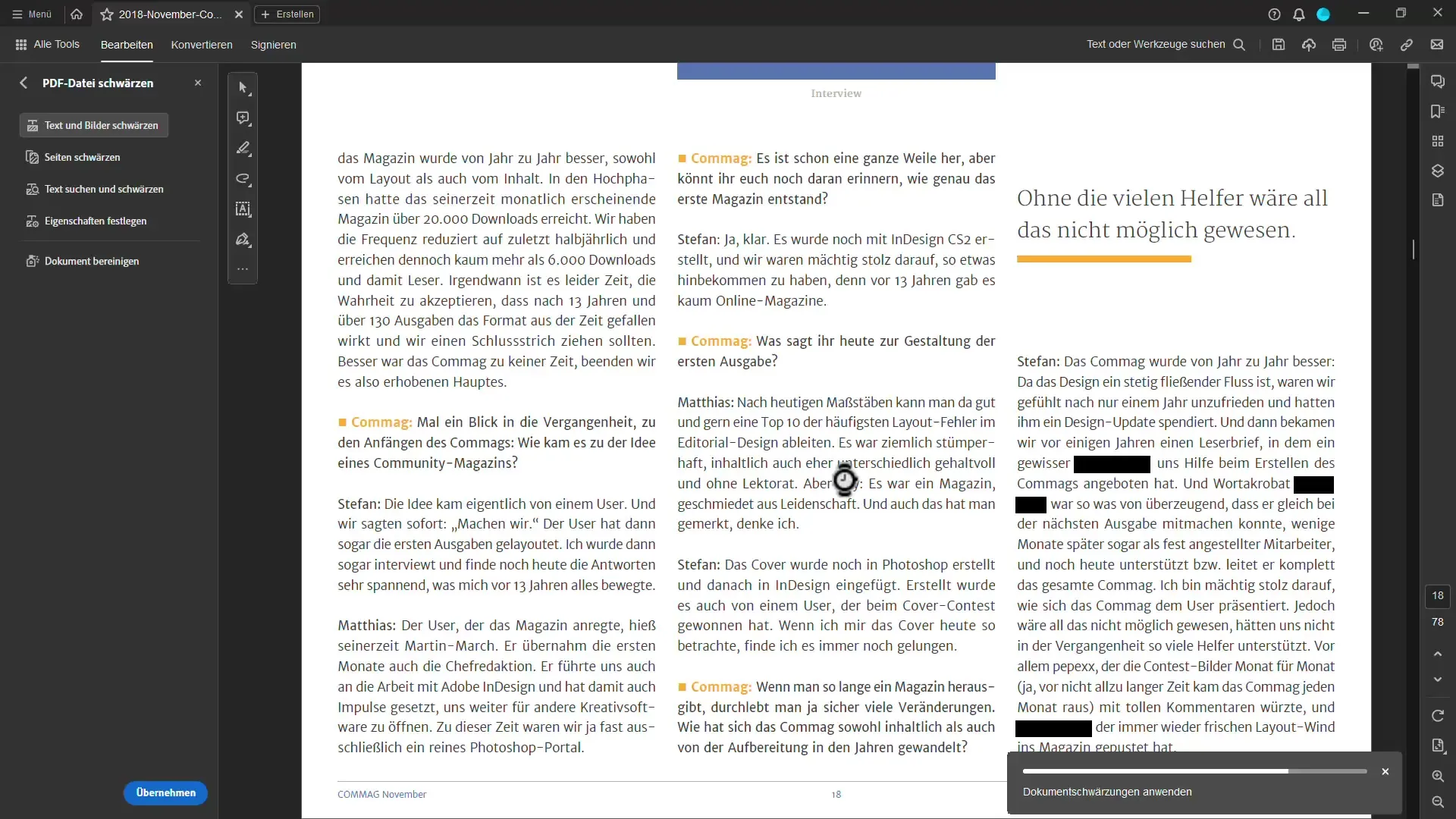The height and width of the screenshot is (819, 1456).
Task: Save the document with the disk icon
Action: 1279,45
